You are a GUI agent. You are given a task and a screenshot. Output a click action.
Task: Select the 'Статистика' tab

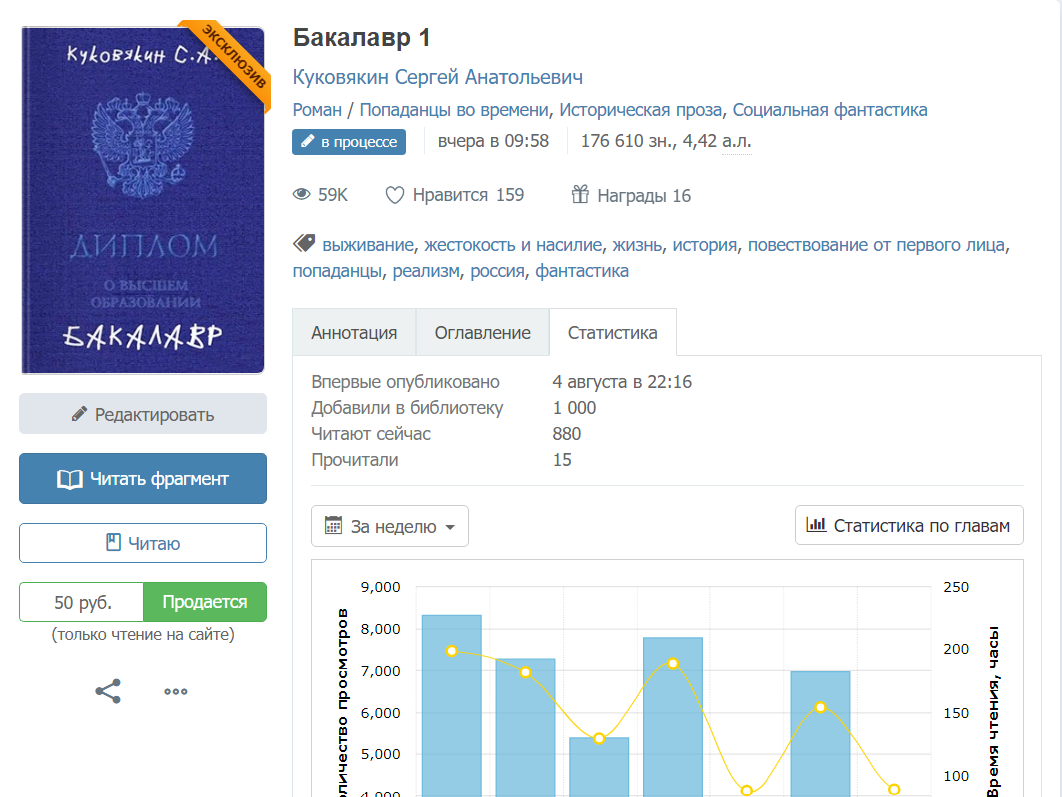(612, 333)
